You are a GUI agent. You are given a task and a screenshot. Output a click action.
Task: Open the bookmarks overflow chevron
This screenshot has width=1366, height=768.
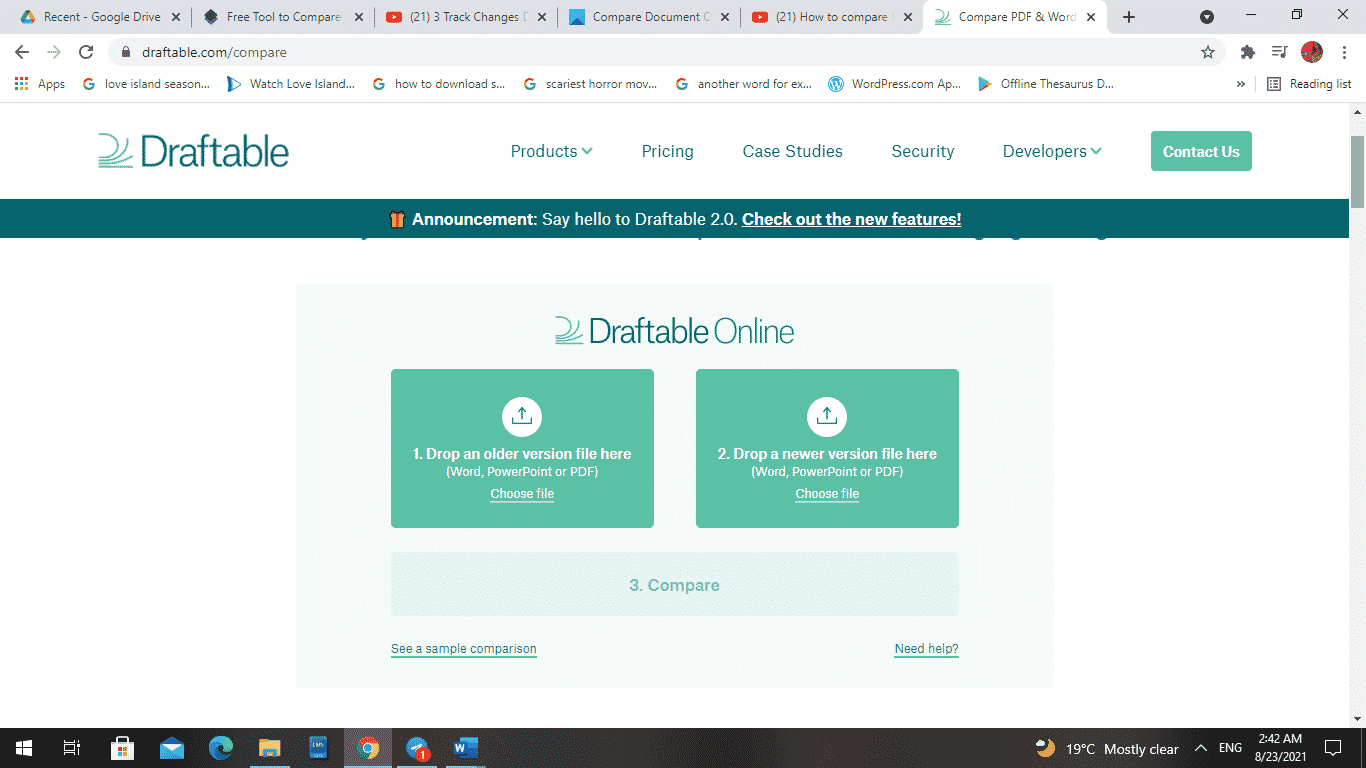point(1241,84)
